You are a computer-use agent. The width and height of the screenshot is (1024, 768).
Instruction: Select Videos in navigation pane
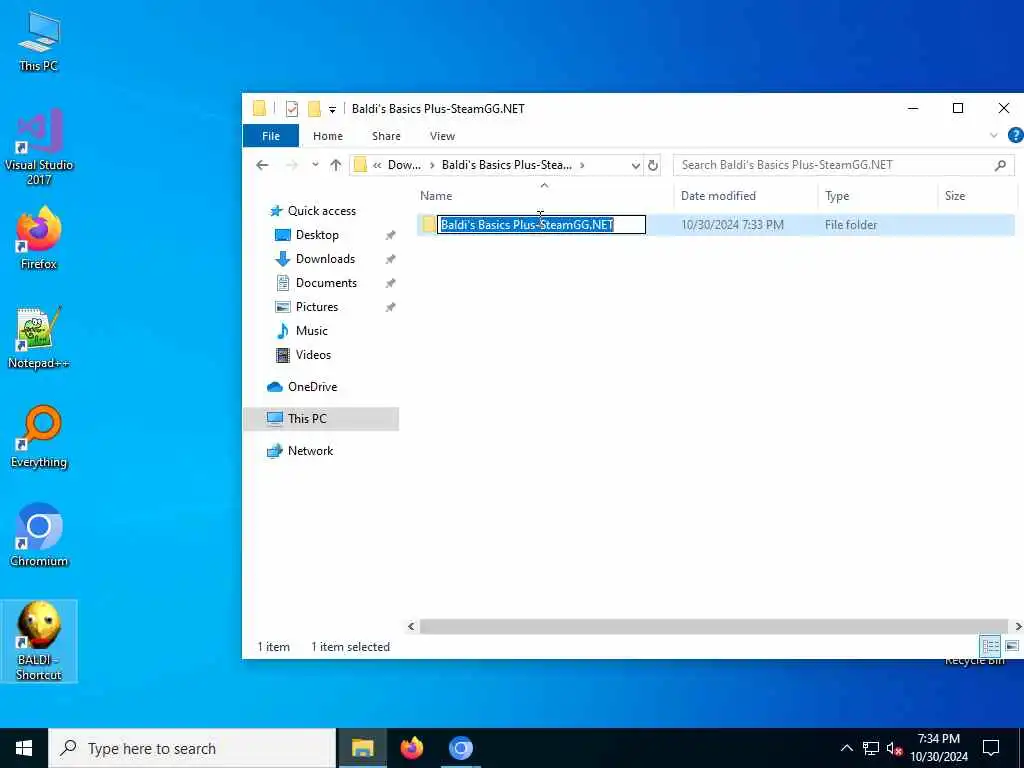click(313, 355)
